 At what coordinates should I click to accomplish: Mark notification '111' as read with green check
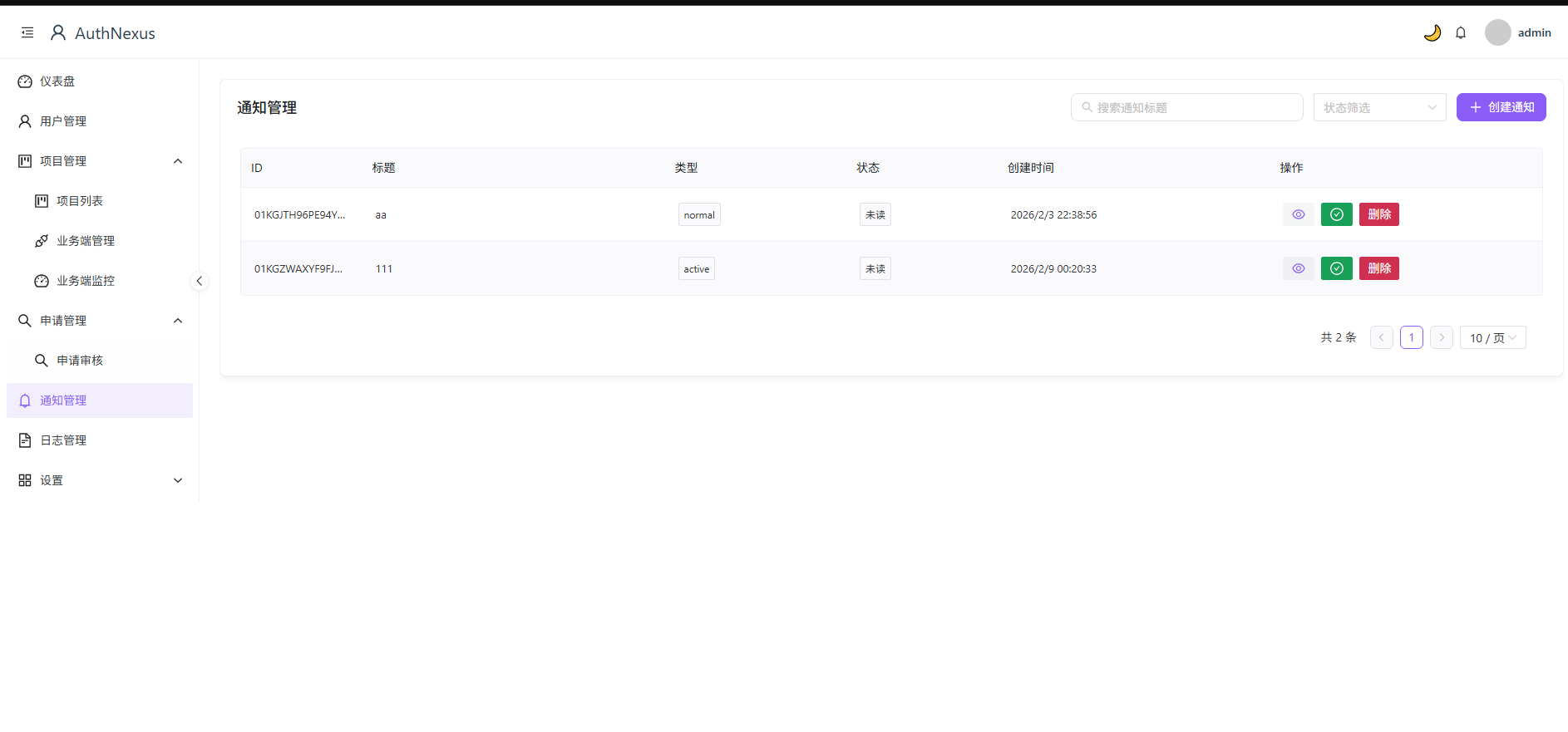[1336, 268]
